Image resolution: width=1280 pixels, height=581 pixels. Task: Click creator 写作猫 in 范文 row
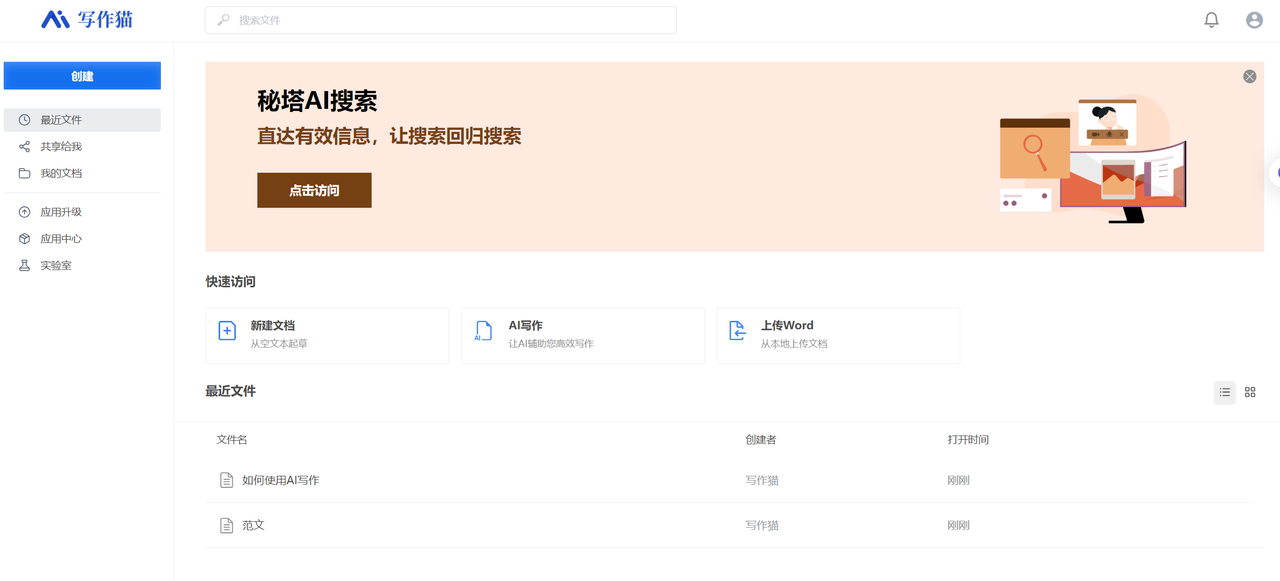point(762,525)
